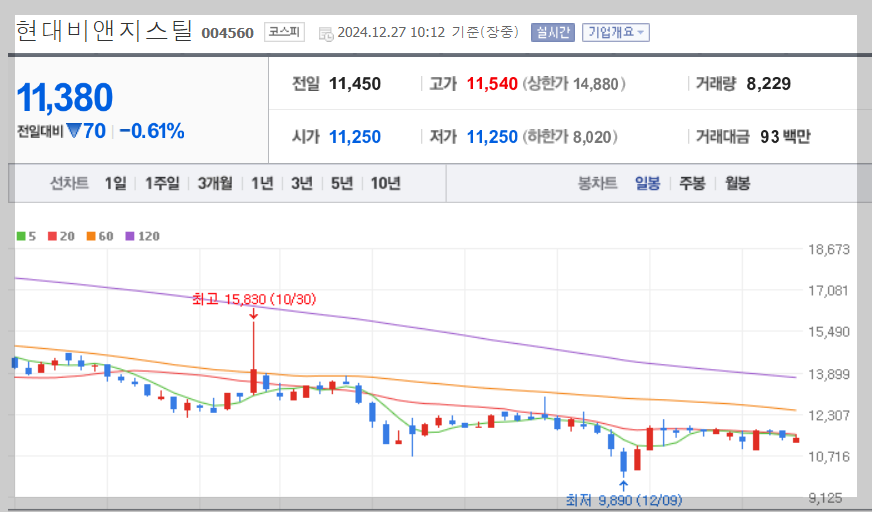872x512 pixels.
Task: Click the upper limit price 14,880
Action: coord(596,84)
